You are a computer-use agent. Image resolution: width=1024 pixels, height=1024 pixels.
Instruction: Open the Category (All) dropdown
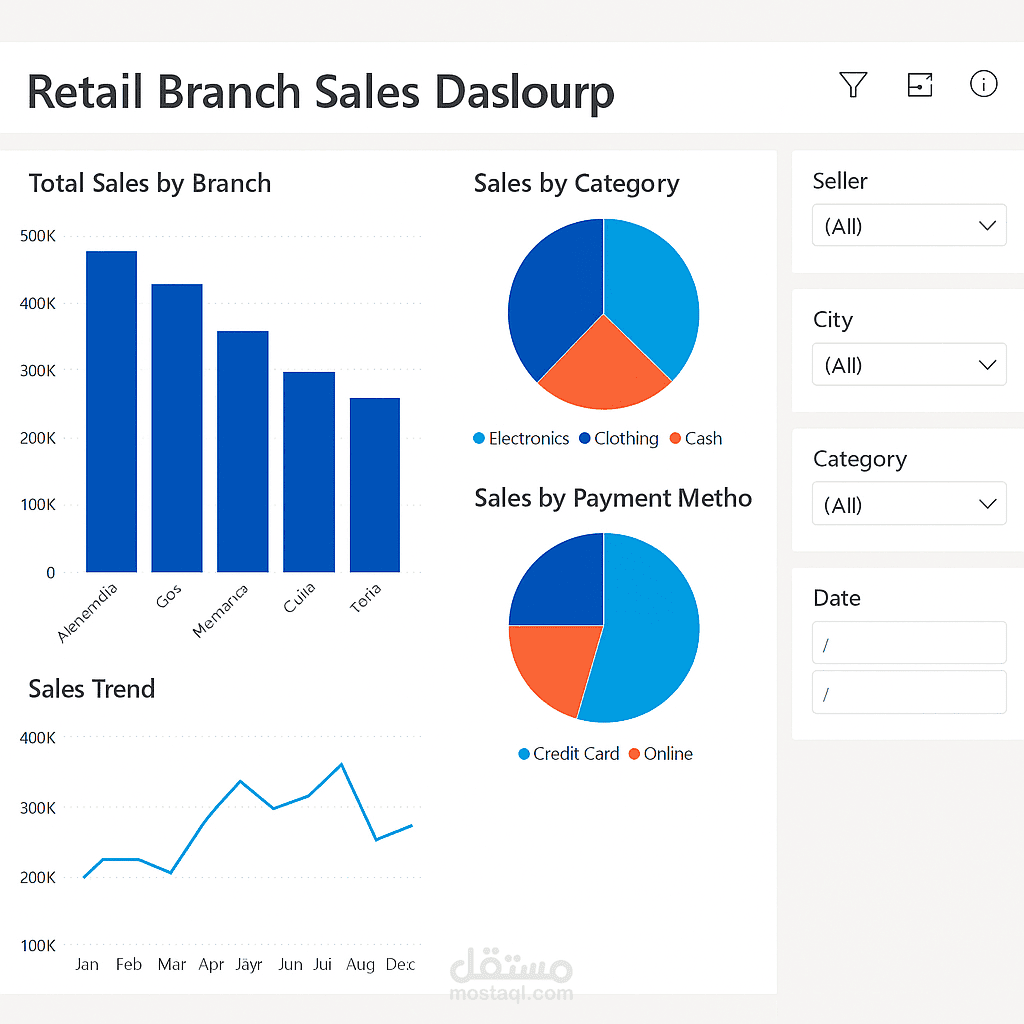909,504
